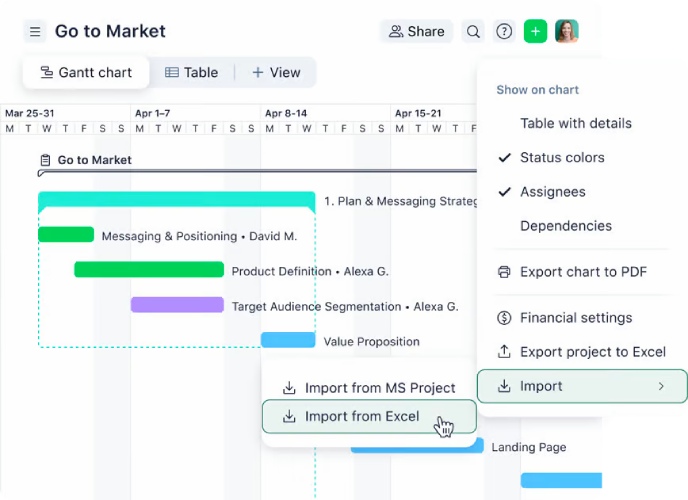Image resolution: width=688 pixels, height=500 pixels.
Task: Open help via the question mark icon
Action: click(x=504, y=32)
